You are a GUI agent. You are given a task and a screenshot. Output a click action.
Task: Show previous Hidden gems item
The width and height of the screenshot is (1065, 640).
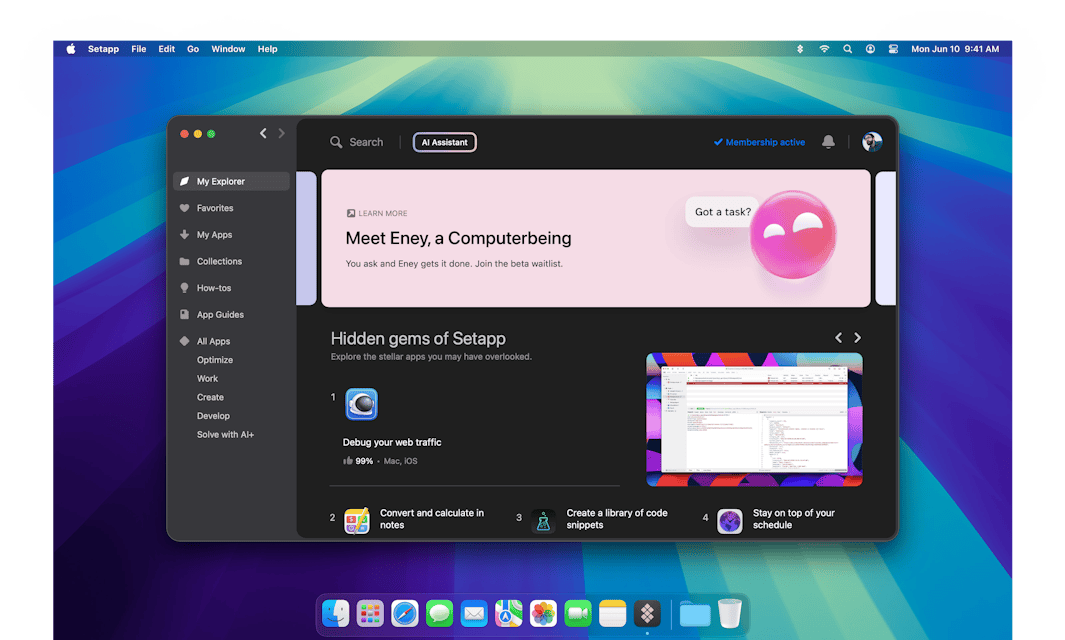839,338
